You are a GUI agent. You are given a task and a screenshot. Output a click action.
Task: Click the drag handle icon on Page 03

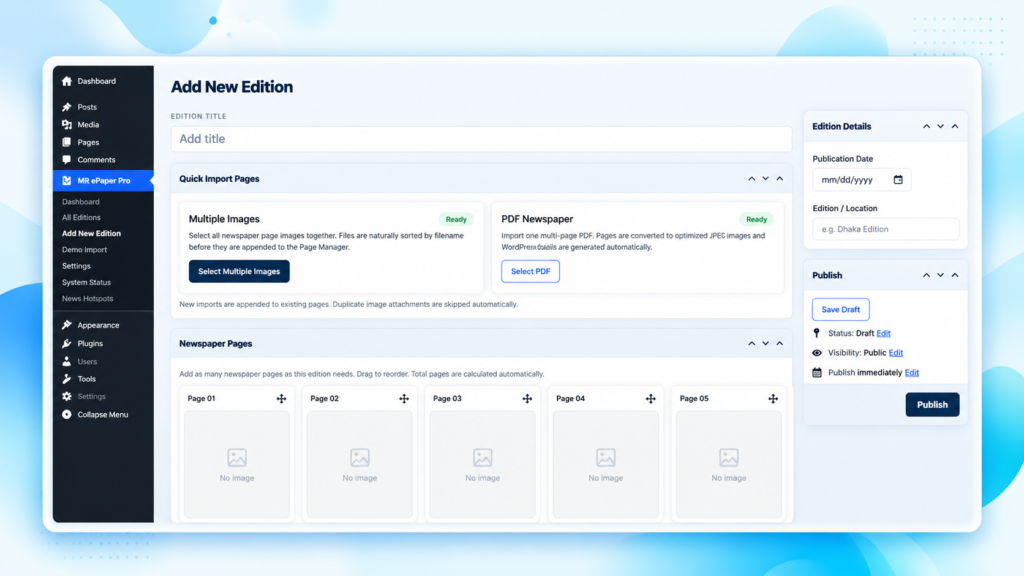[527, 398]
